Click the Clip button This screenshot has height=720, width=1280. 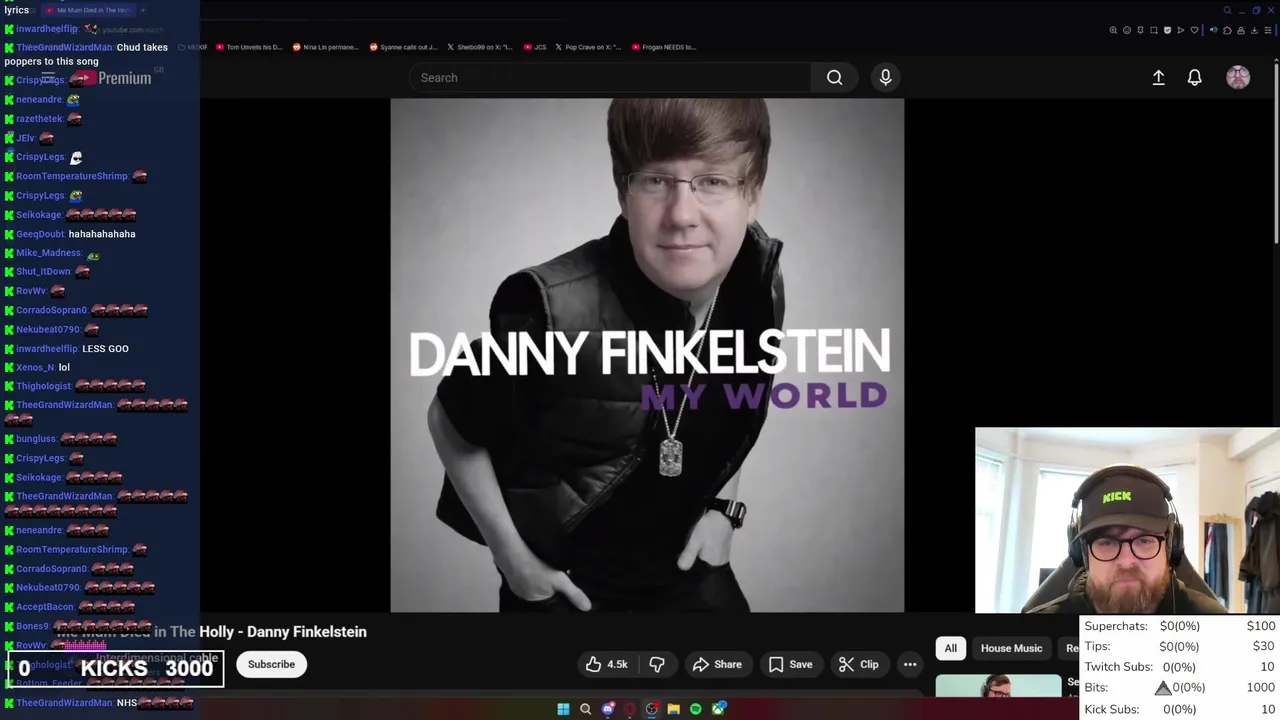(859, 664)
